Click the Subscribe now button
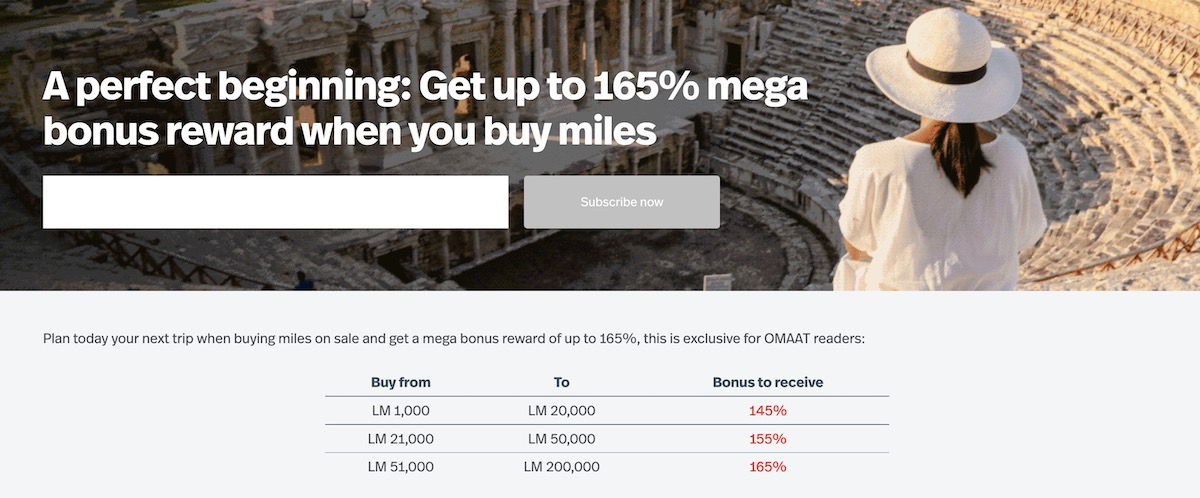The image size is (1200, 498). (x=622, y=202)
